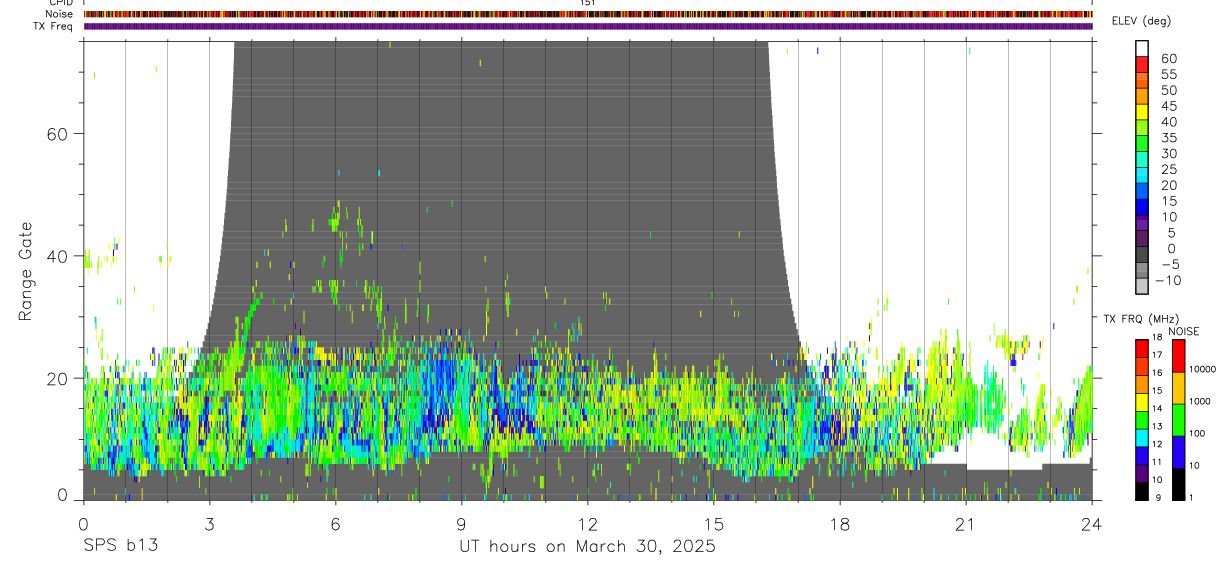Click the black 9–10 MHz swatch in TX FRQ bar
Image resolution: width=1228 pixels, height=567 pixels.
(x=1142, y=491)
